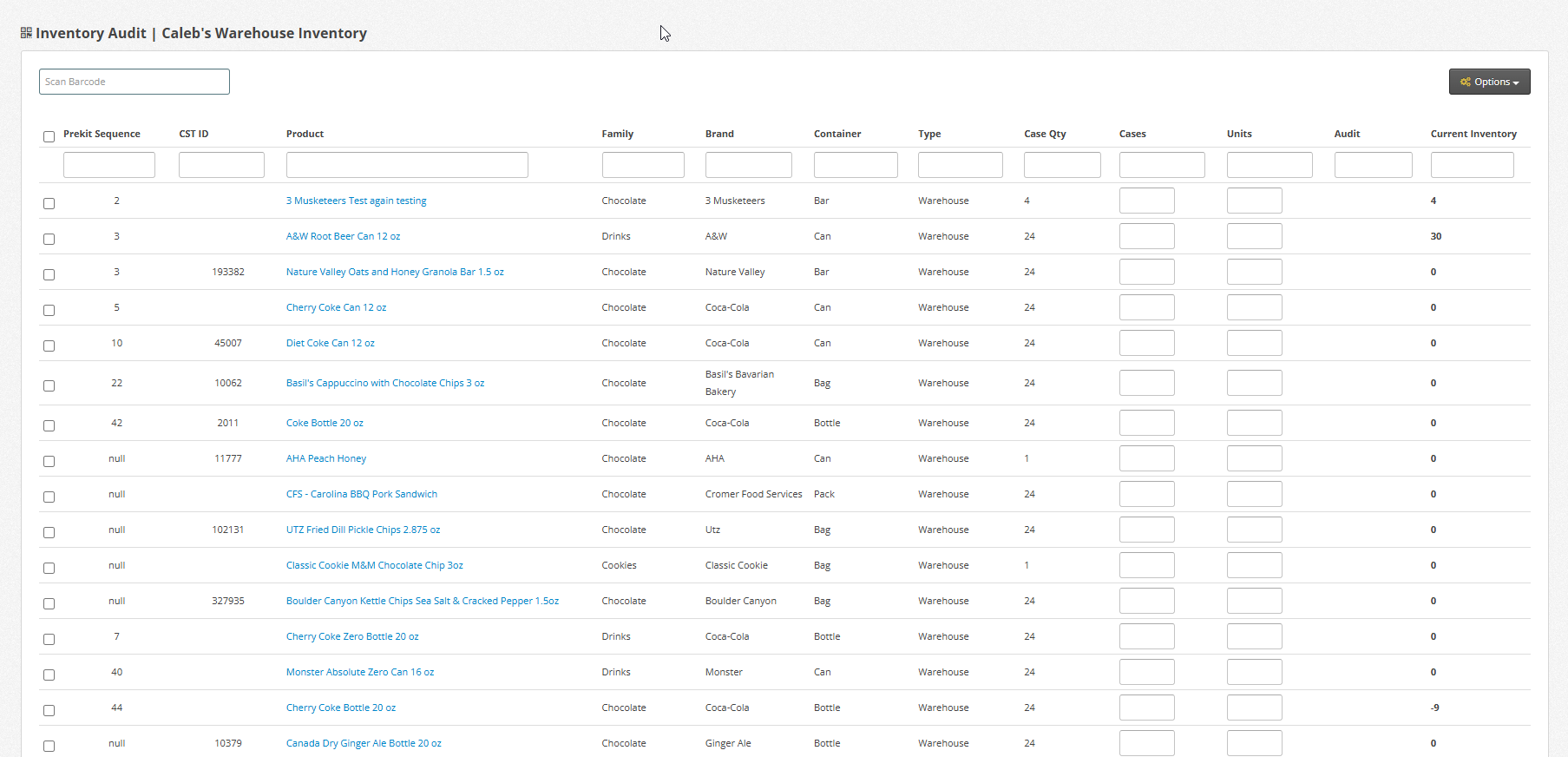1568x757 pixels.
Task: Select the Nature Valley Granola Bar row checkbox
Action: coord(49,274)
